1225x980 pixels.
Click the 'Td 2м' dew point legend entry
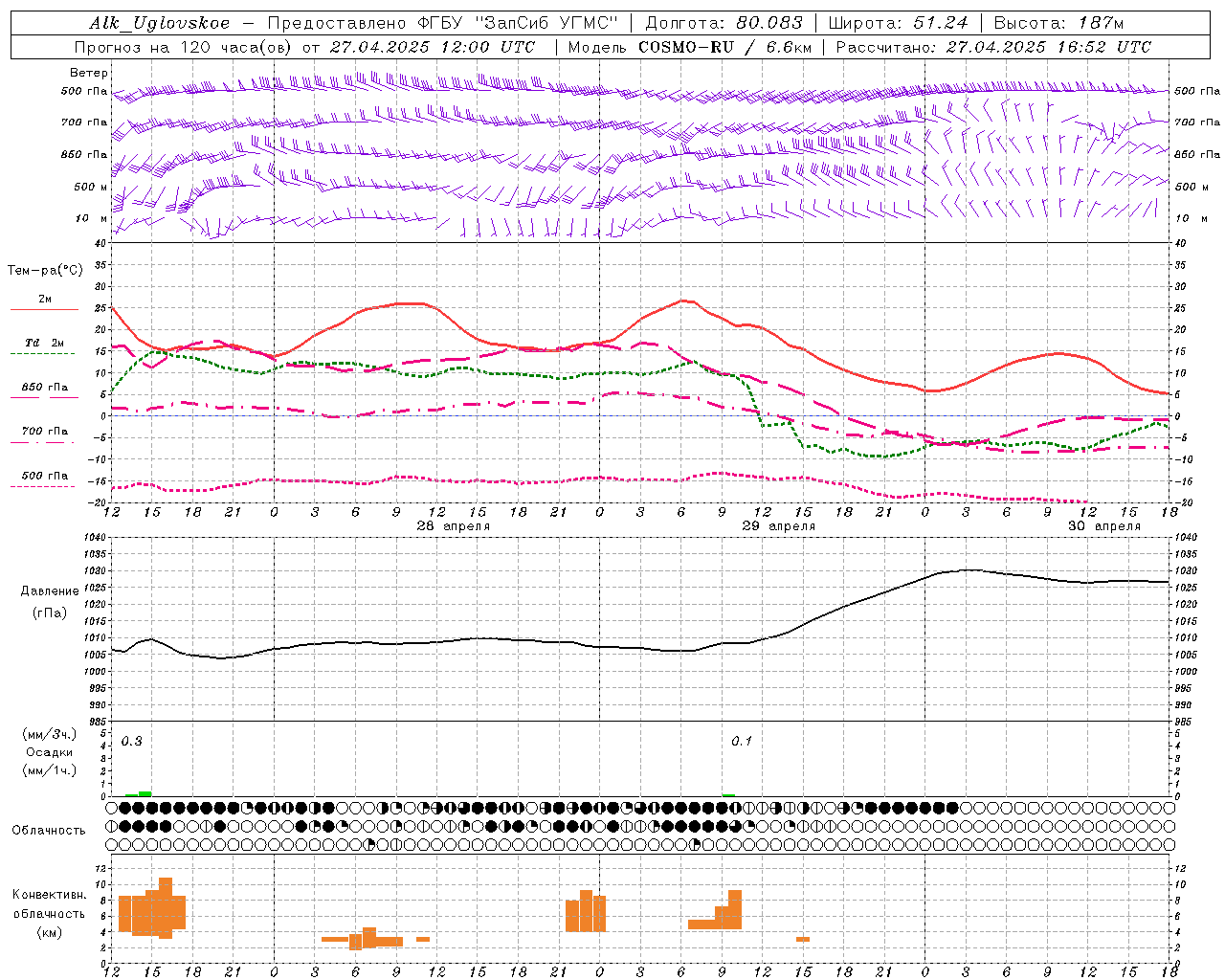tap(44, 343)
